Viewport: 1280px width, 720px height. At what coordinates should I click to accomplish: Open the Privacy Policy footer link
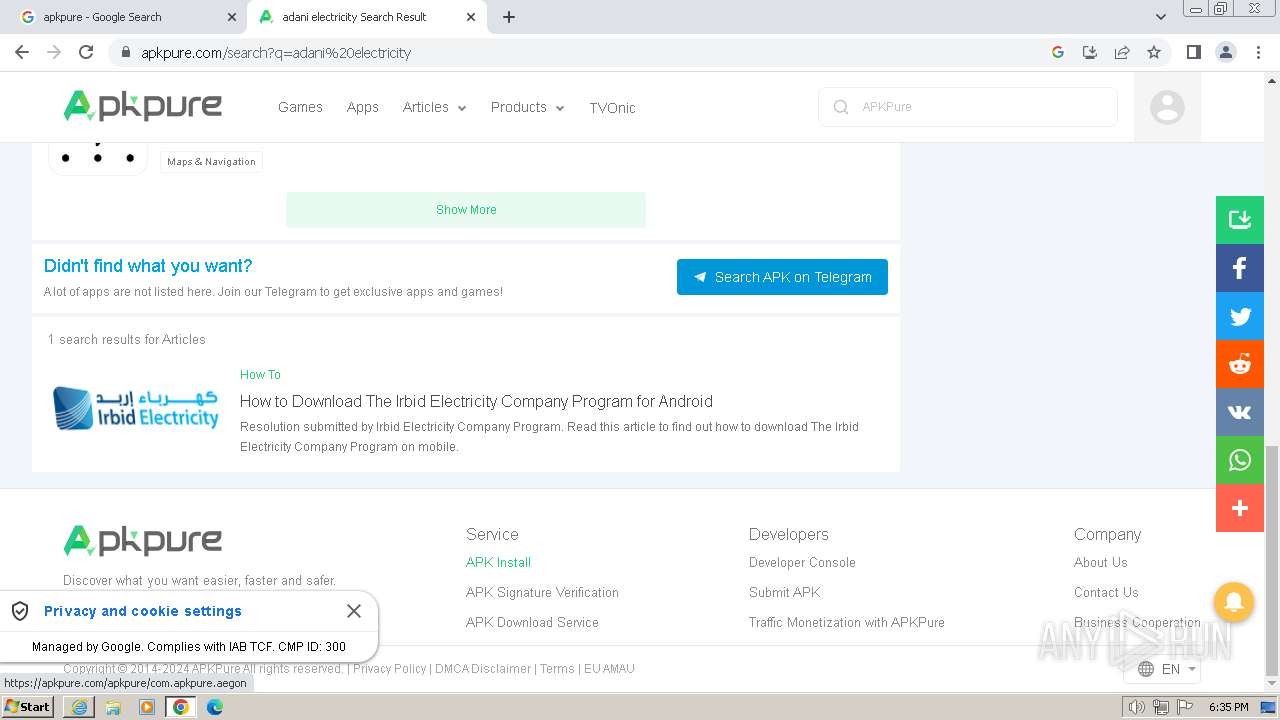pos(389,669)
